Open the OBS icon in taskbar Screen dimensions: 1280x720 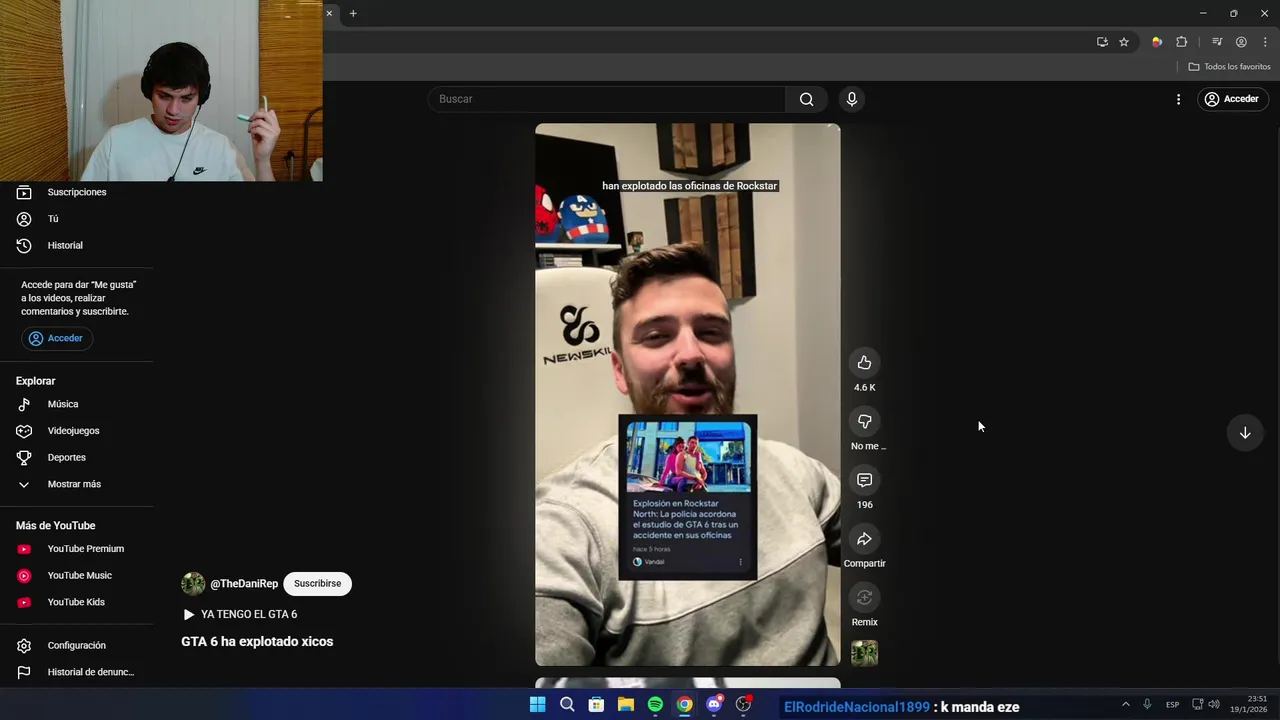[x=743, y=705]
